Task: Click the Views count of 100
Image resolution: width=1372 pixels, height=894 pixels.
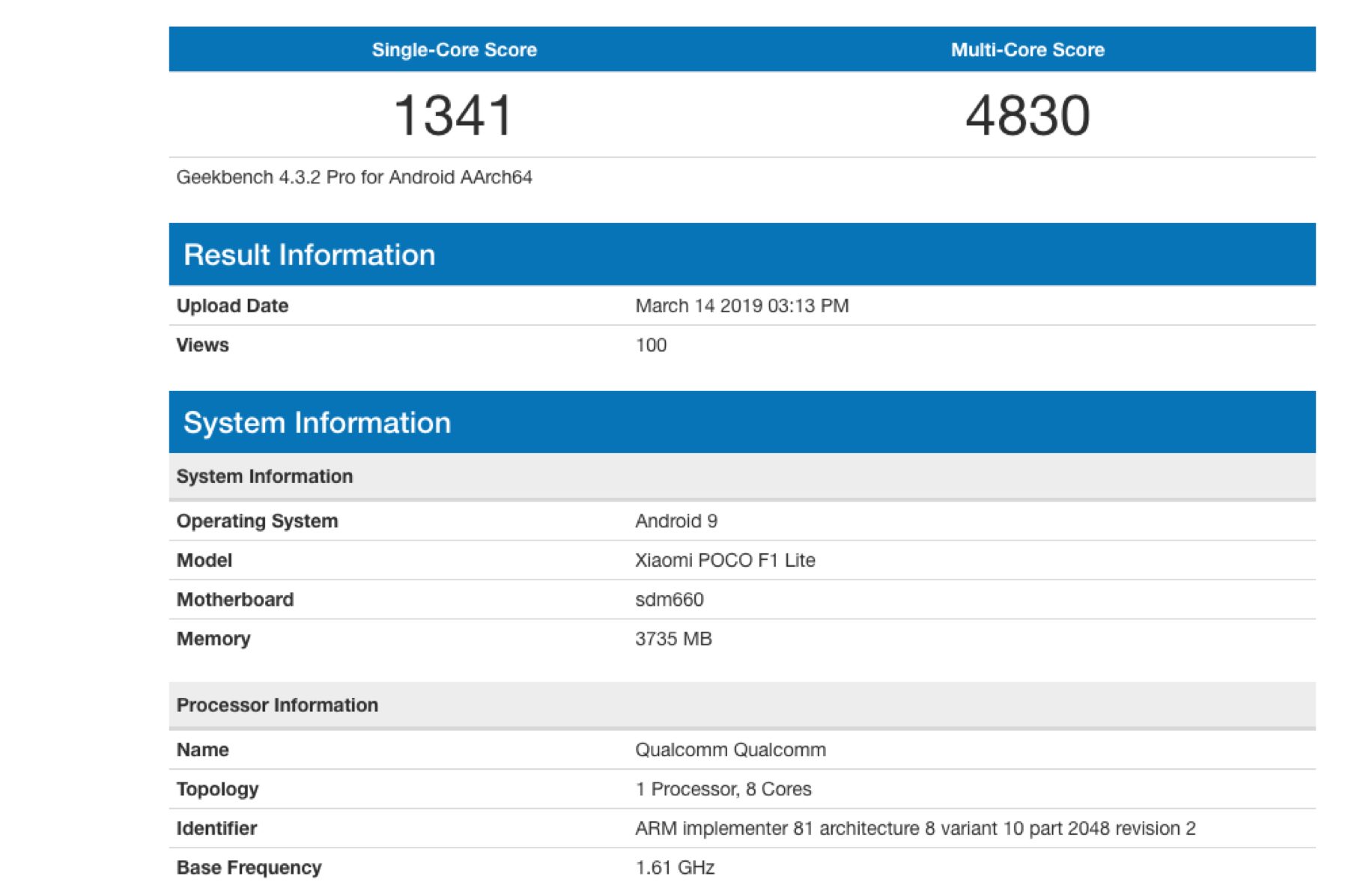Action: pos(651,345)
